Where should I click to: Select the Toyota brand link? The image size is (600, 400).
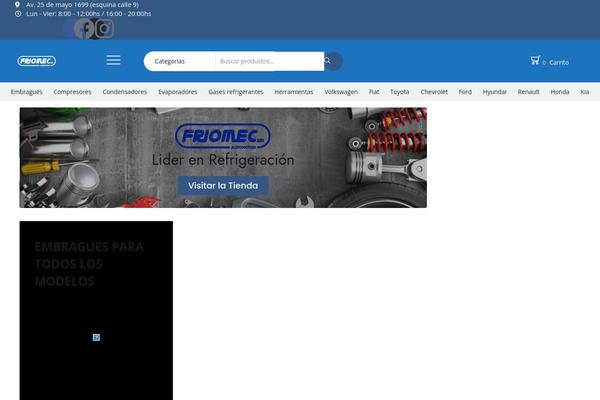click(399, 92)
